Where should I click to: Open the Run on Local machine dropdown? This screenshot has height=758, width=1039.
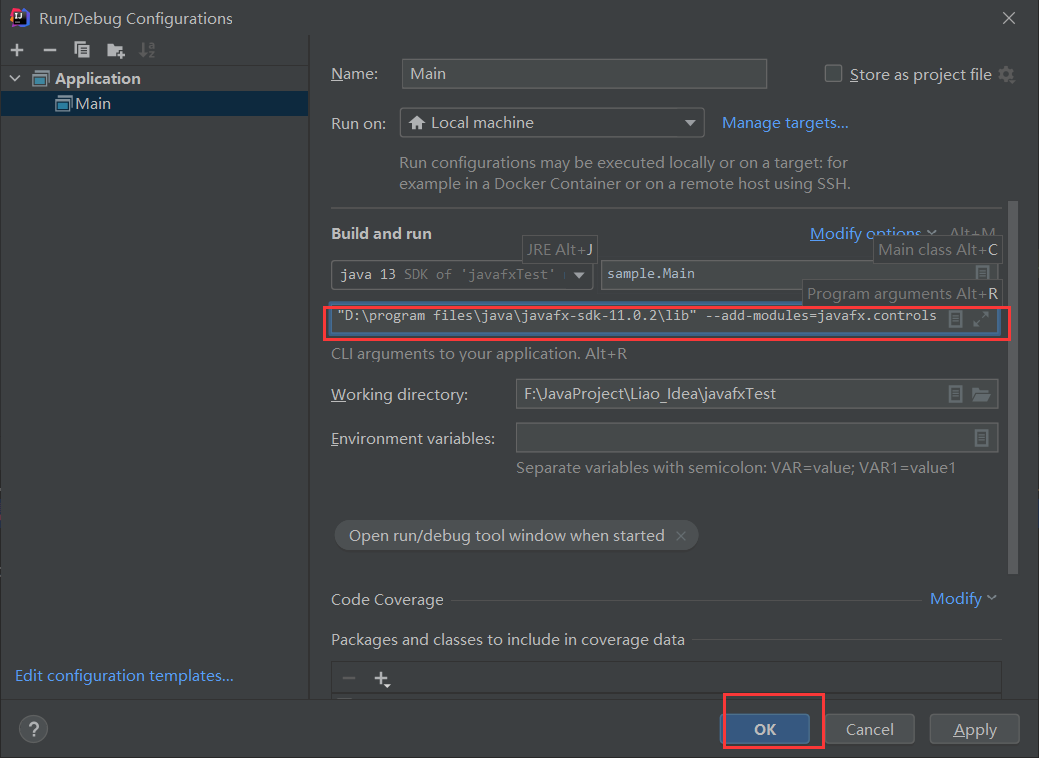(552, 123)
